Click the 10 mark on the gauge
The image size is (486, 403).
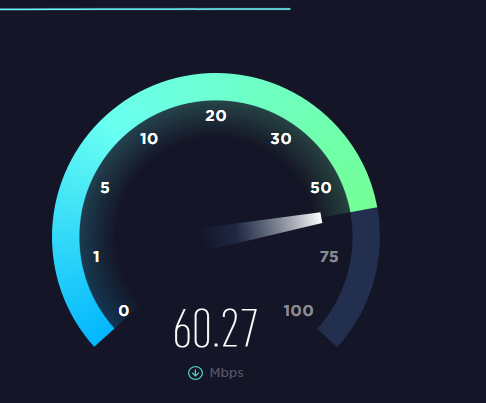[149, 139]
